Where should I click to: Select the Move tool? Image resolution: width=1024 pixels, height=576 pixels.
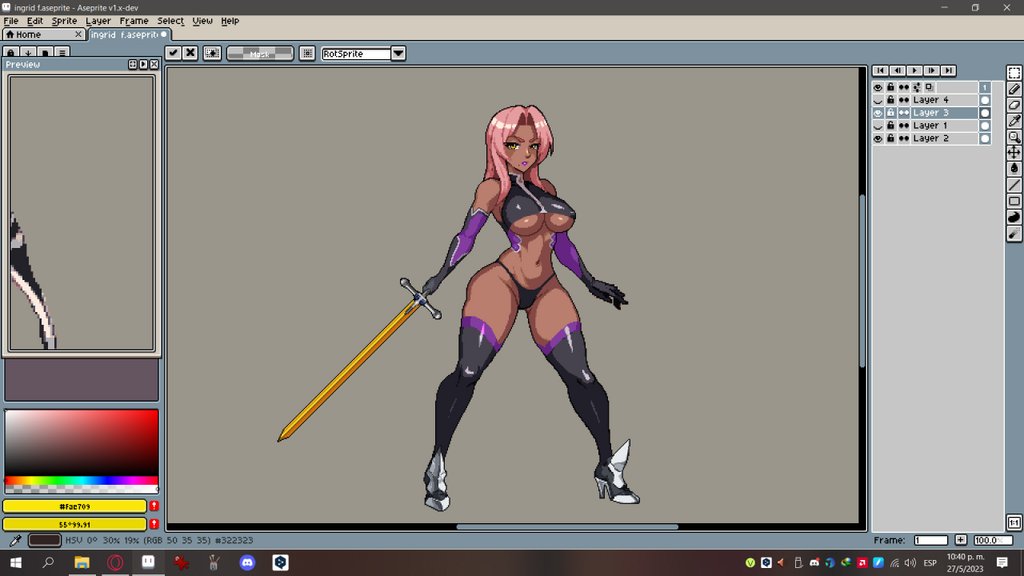[1014, 153]
